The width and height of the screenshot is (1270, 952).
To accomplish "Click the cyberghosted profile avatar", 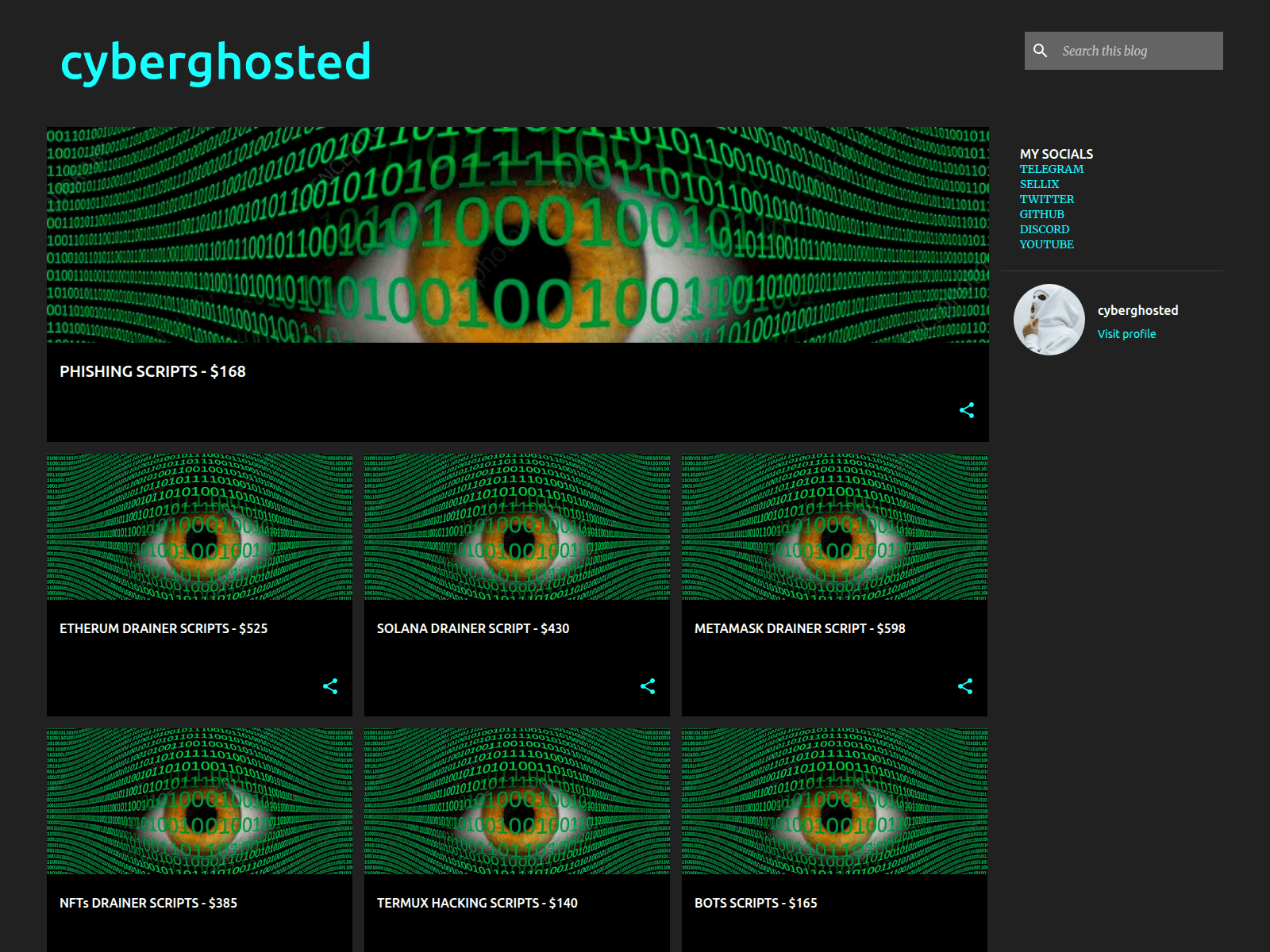I will pos(1049,320).
